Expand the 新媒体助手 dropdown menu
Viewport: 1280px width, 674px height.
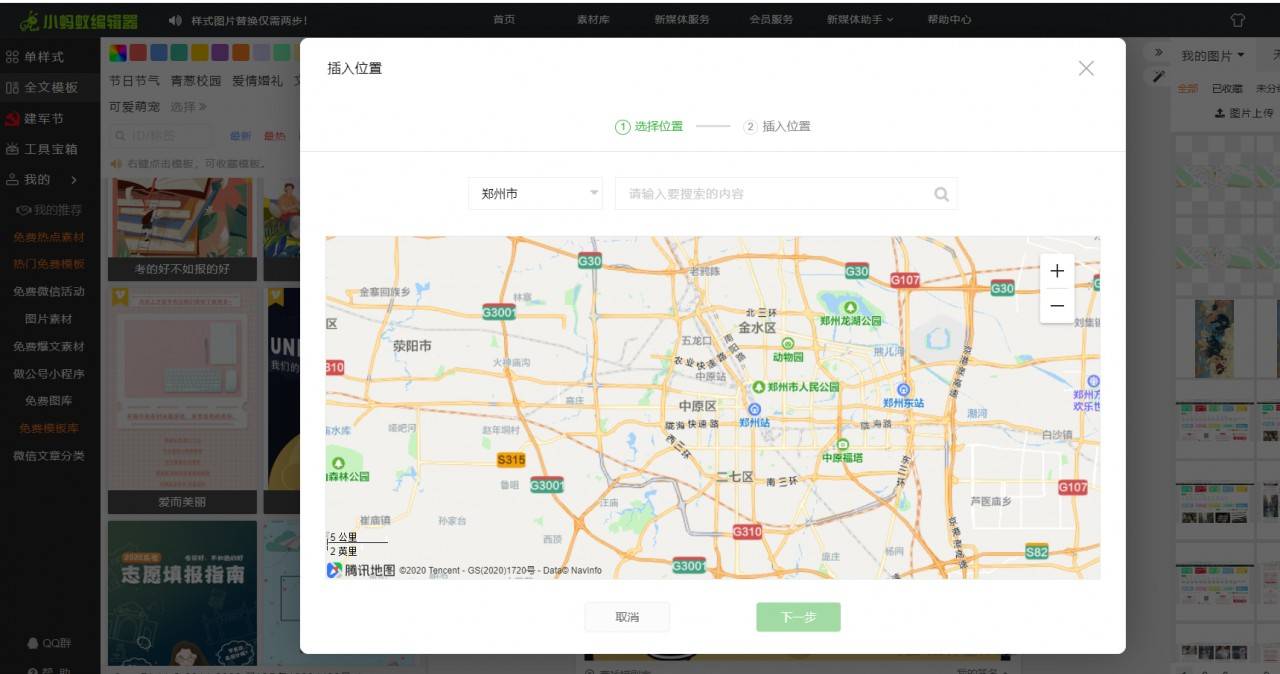(x=860, y=20)
